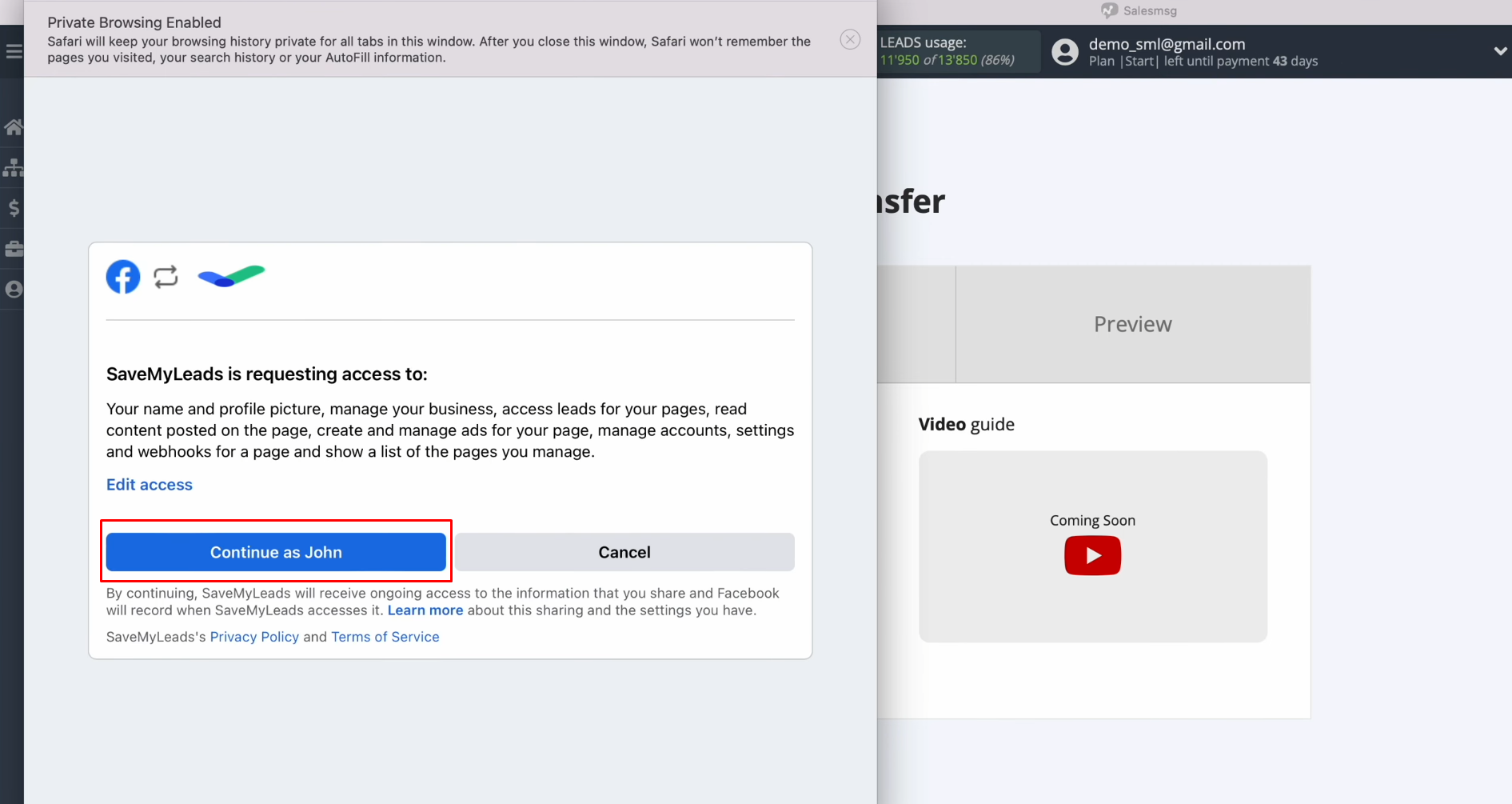
Task: Click the Salesmsg title icon
Action: pos(1109,10)
